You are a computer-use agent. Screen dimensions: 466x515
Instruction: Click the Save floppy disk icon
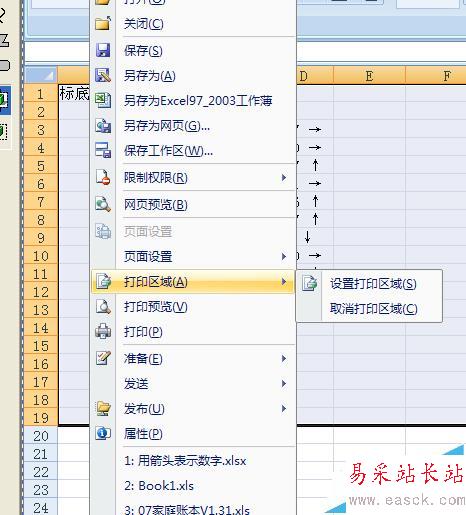point(103,50)
